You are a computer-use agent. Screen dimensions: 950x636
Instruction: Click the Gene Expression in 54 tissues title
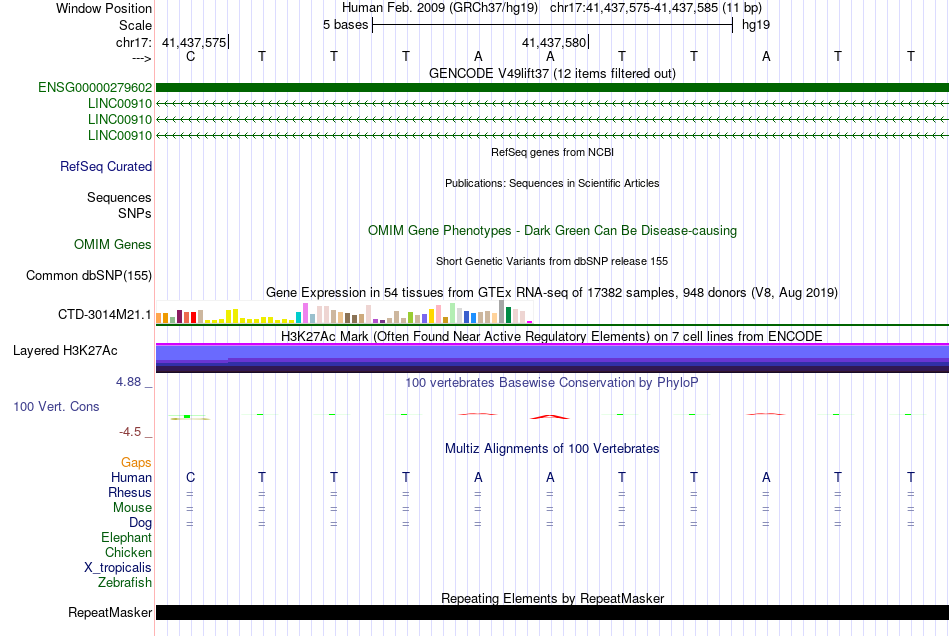[552, 293]
